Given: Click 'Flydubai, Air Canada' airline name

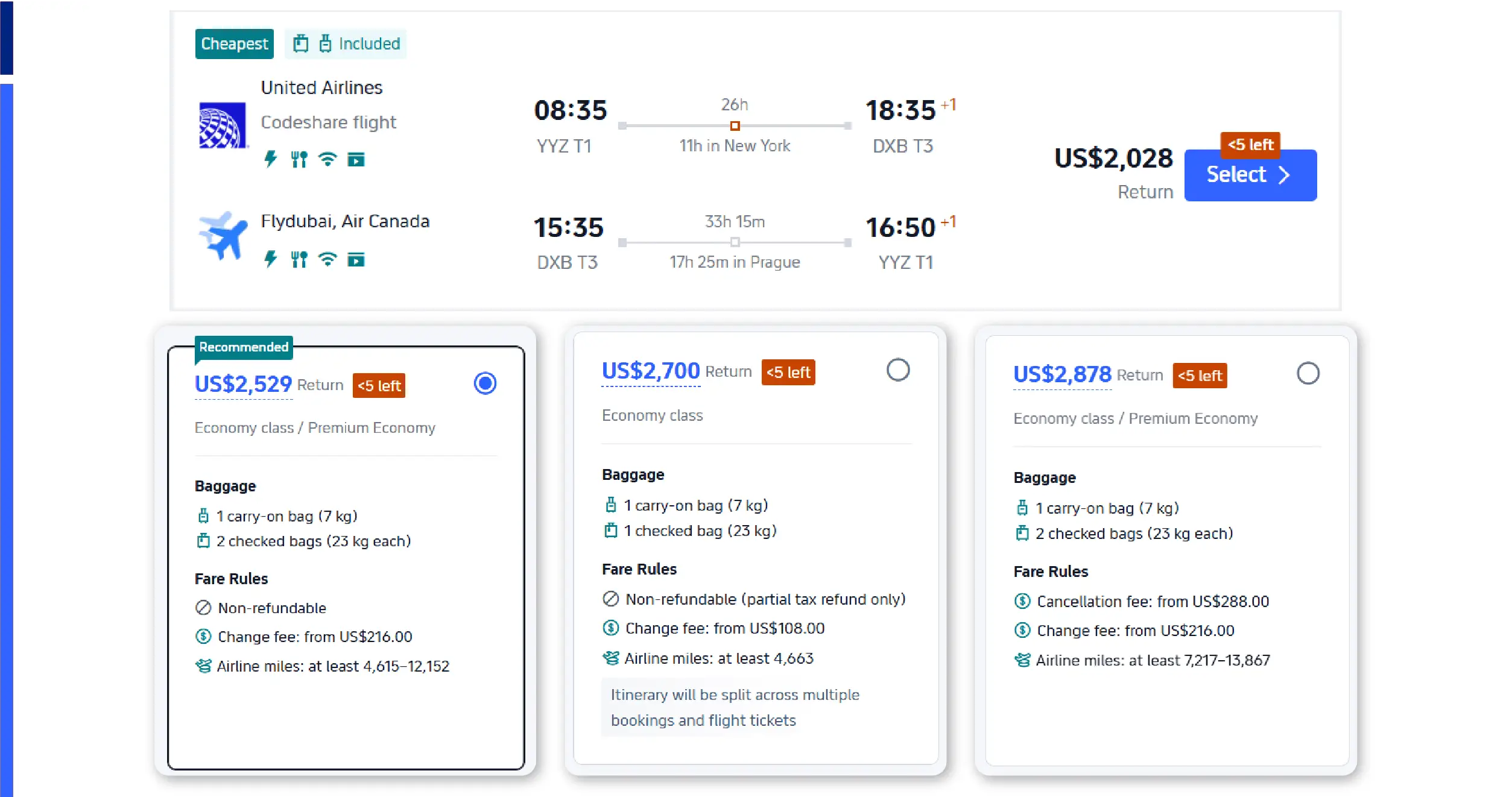Looking at the screenshot, I should [345, 221].
